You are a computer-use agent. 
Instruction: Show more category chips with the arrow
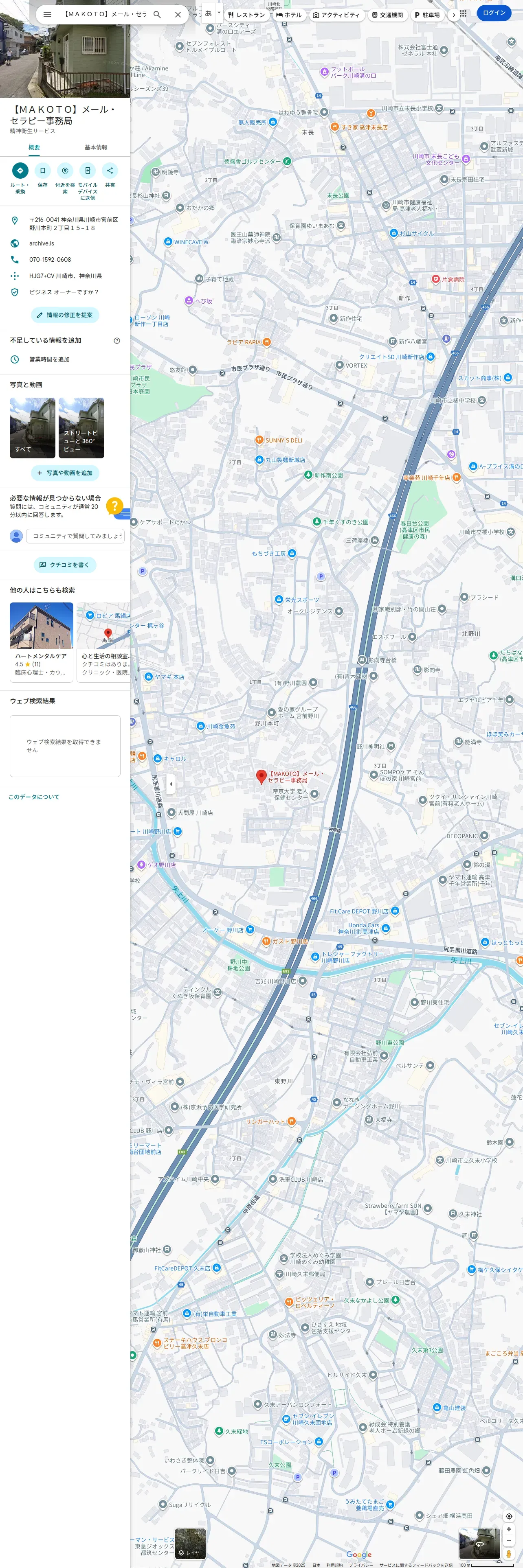pyautogui.click(x=454, y=15)
